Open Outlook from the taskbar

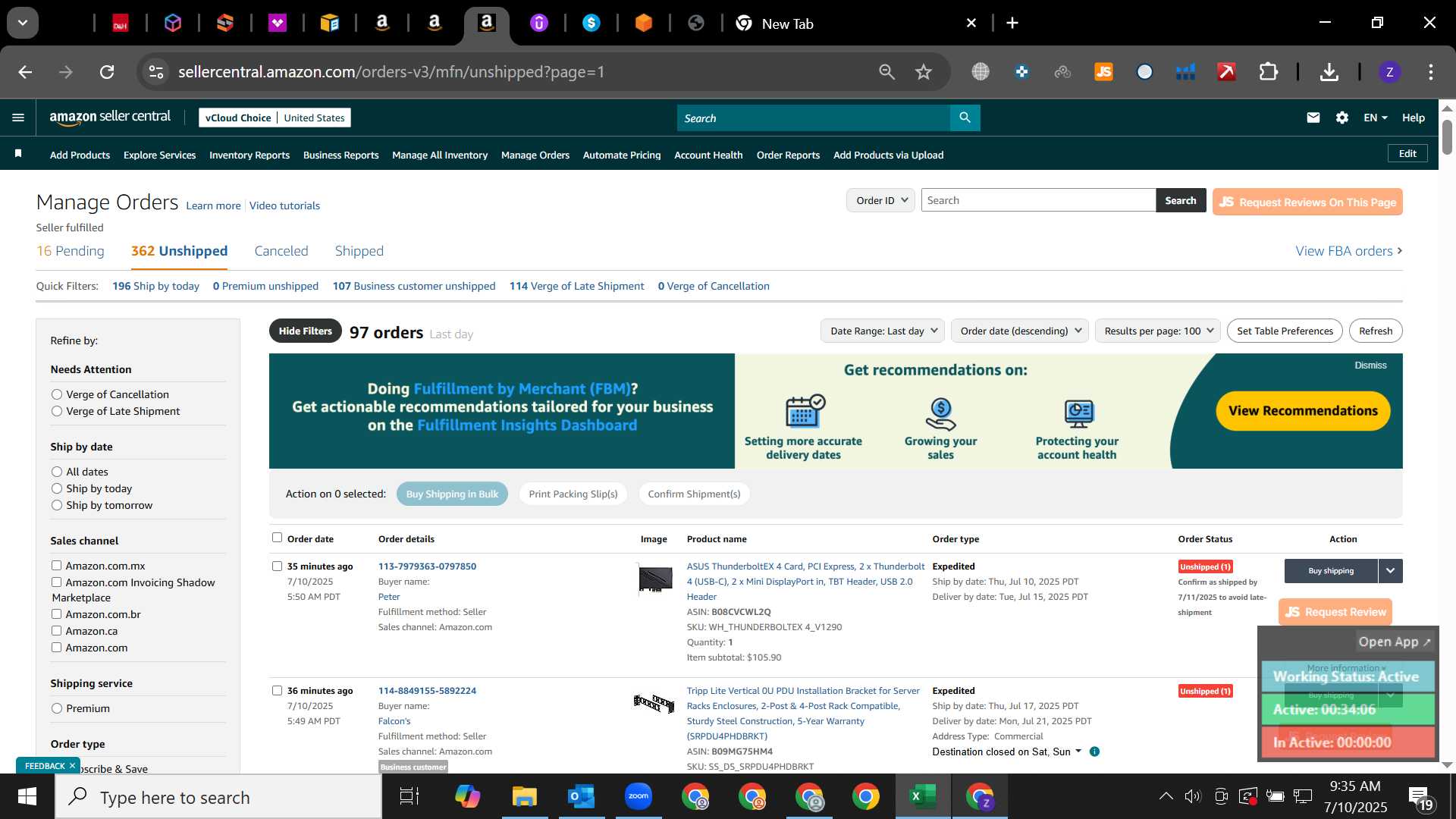pyautogui.click(x=582, y=796)
